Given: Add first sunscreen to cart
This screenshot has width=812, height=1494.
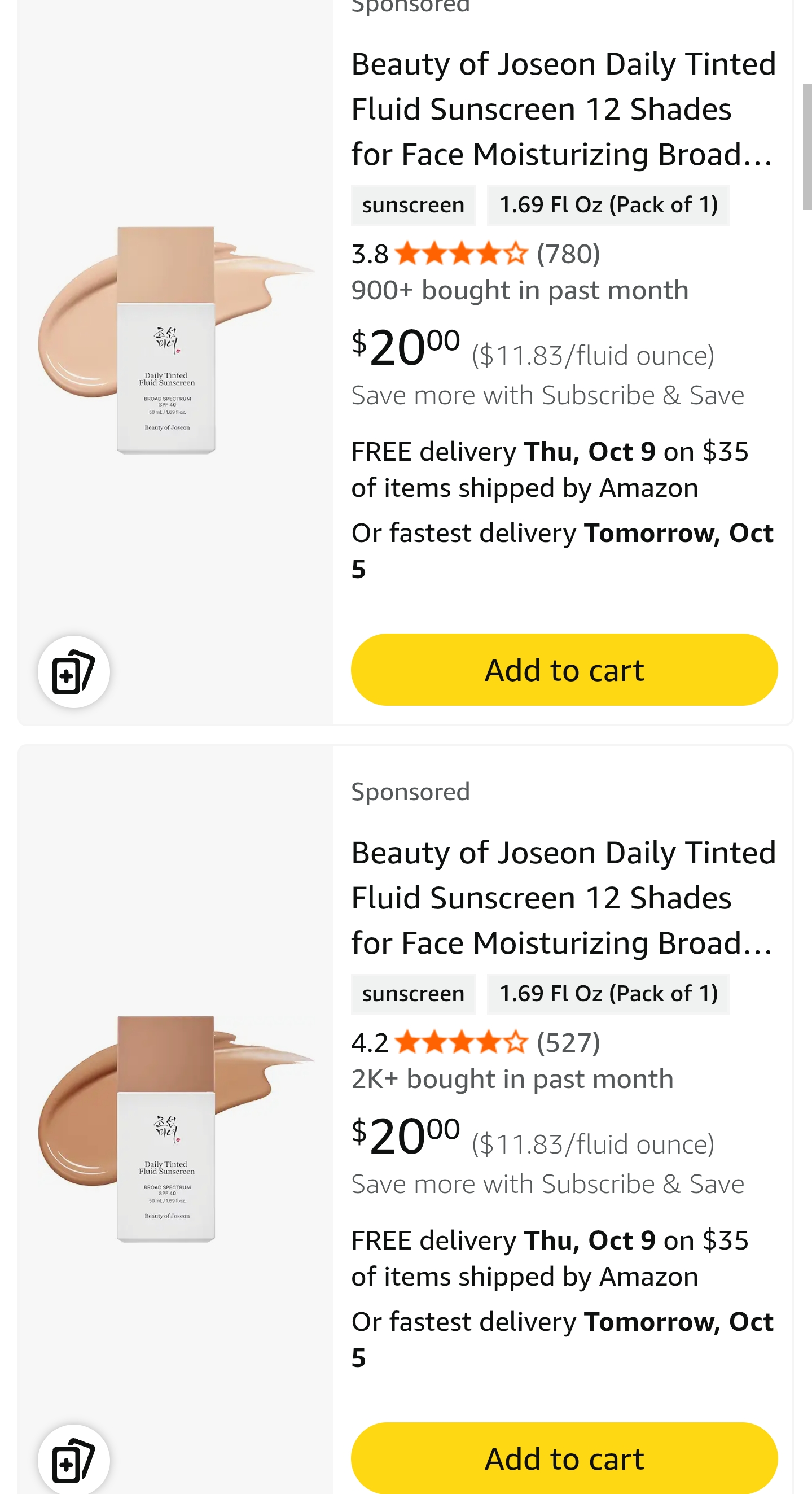Looking at the screenshot, I should (x=563, y=670).
